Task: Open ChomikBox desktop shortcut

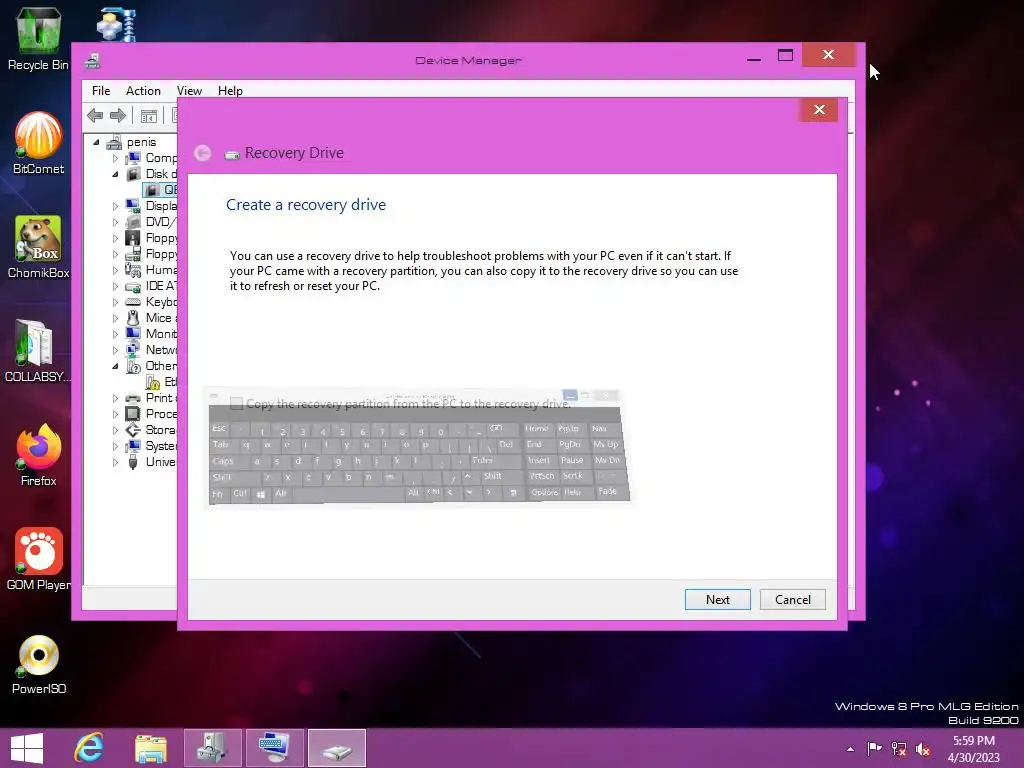Action: [x=38, y=247]
